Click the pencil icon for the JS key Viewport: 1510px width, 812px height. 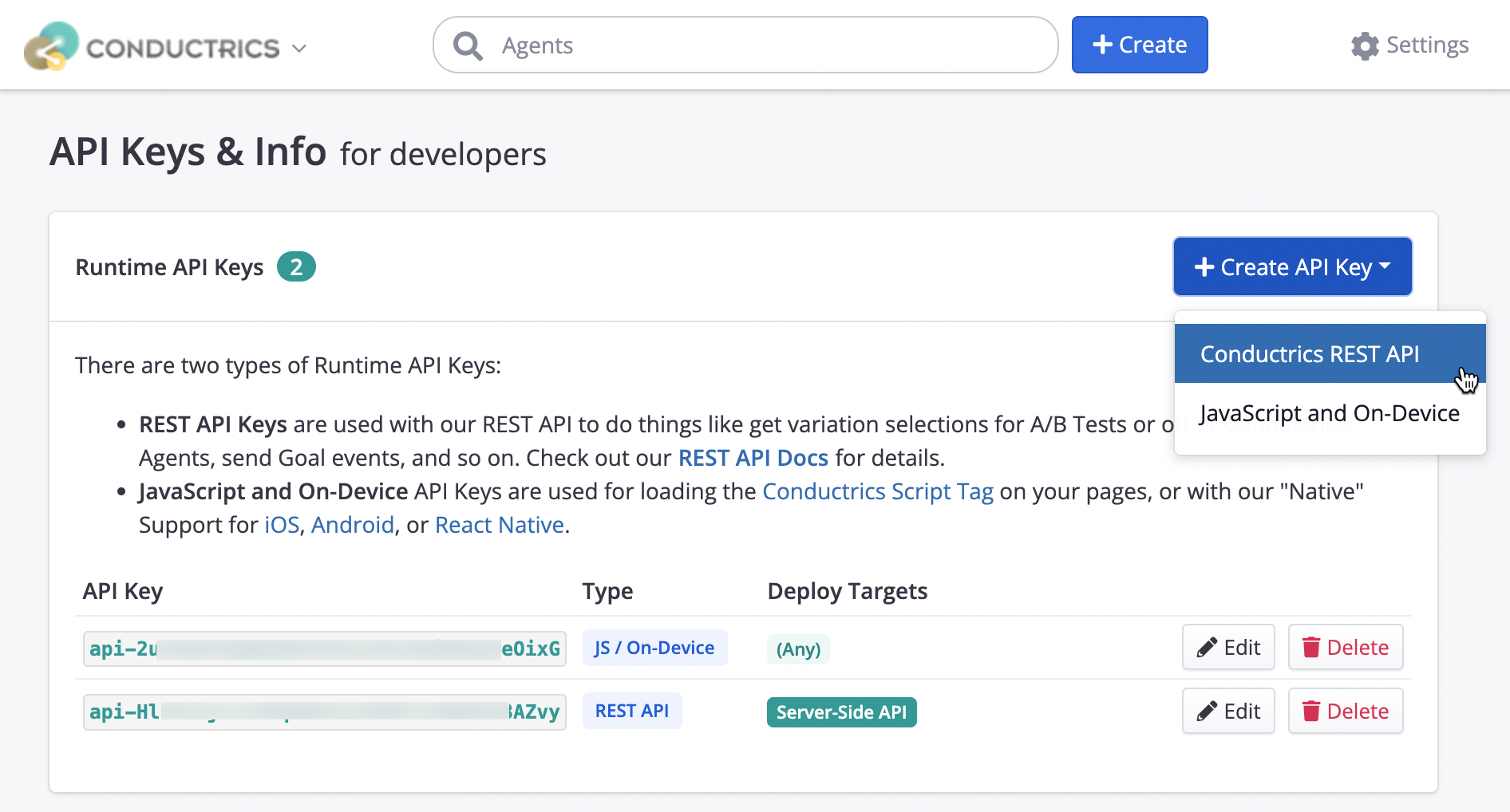coord(1207,648)
